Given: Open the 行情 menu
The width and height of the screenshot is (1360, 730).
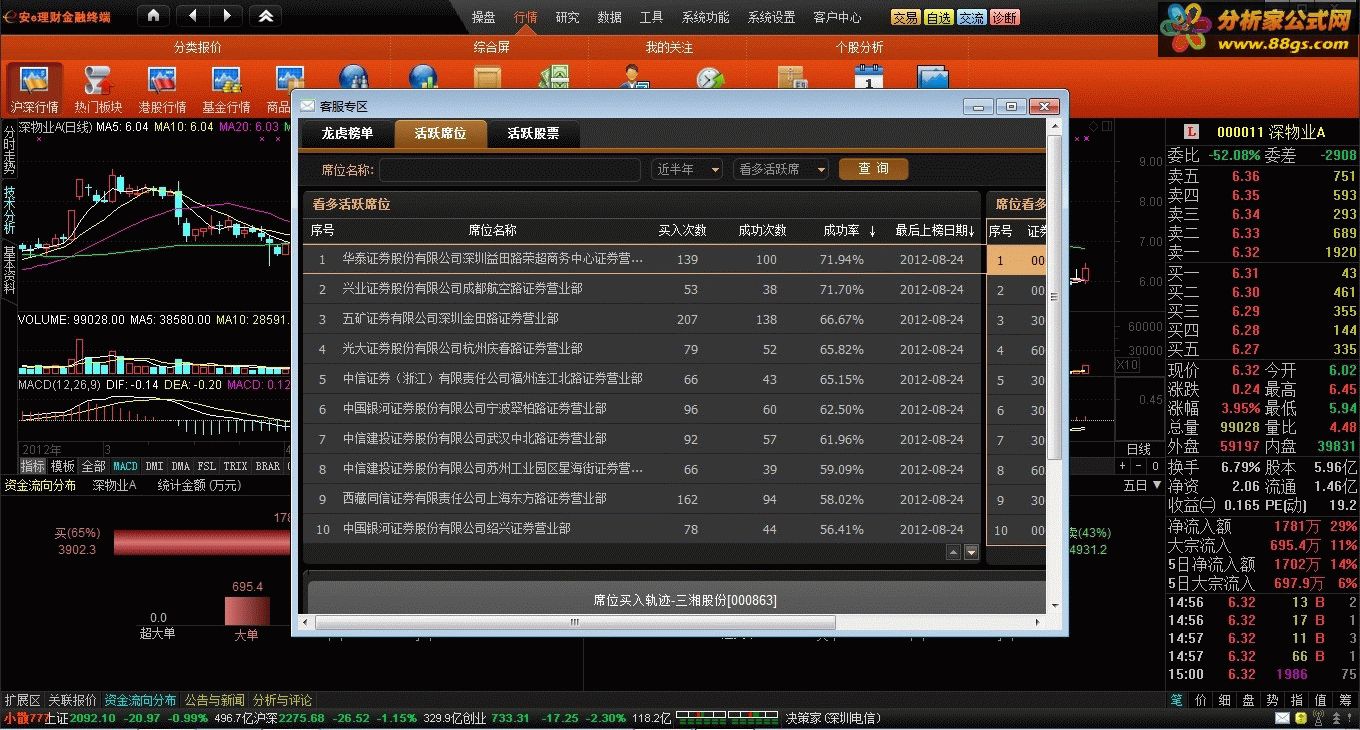Looking at the screenshot, I should click(x=525, y=17).
